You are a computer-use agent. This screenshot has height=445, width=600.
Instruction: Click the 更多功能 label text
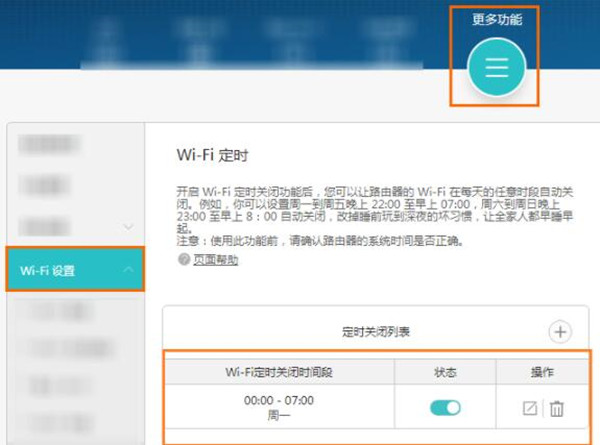(x=497, y=20)
